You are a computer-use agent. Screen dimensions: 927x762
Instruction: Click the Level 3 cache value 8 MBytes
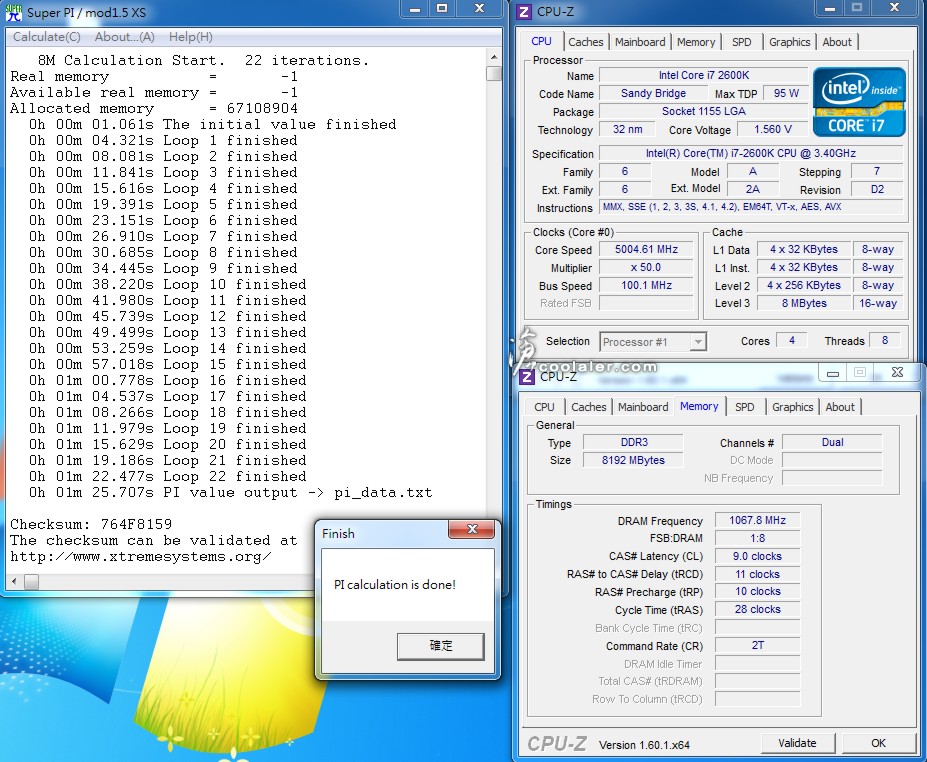[x=804, y=303]
